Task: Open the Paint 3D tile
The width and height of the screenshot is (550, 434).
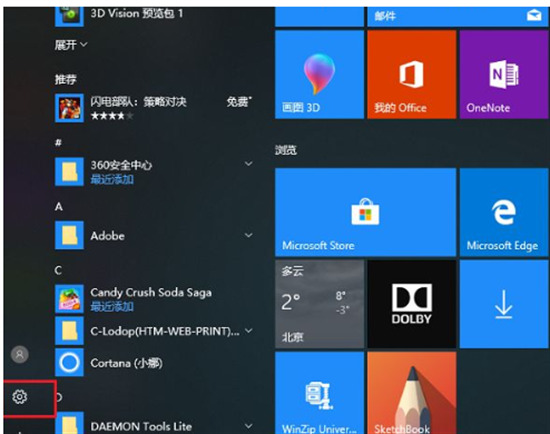Action: (x=319, y=74)
